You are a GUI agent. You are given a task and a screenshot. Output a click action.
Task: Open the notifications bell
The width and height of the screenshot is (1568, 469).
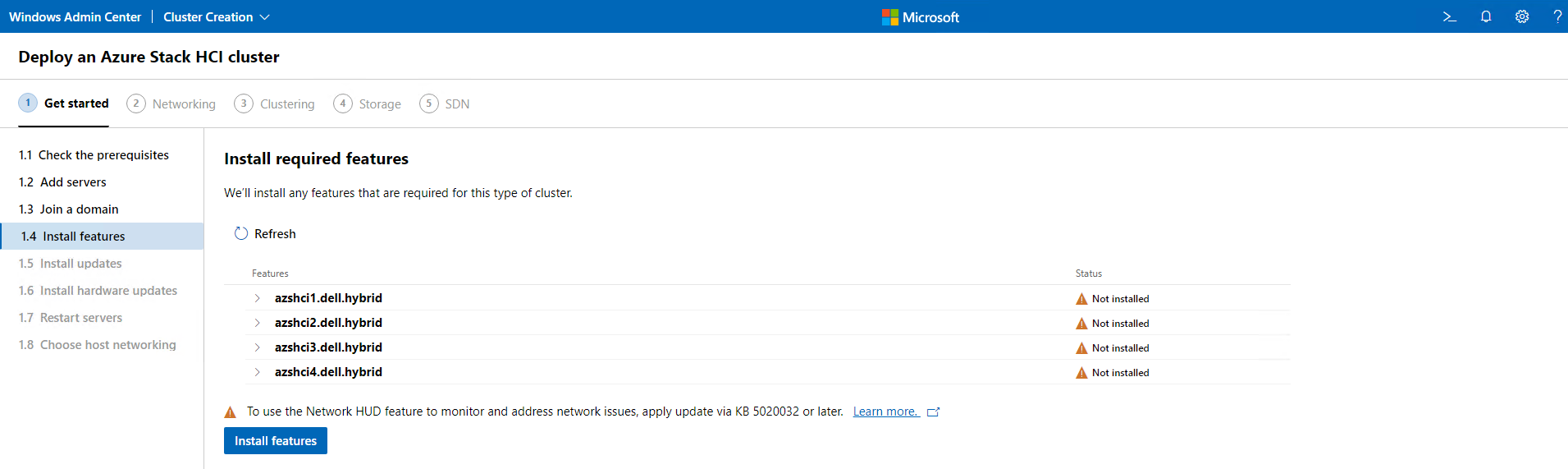pos(1485,16)
